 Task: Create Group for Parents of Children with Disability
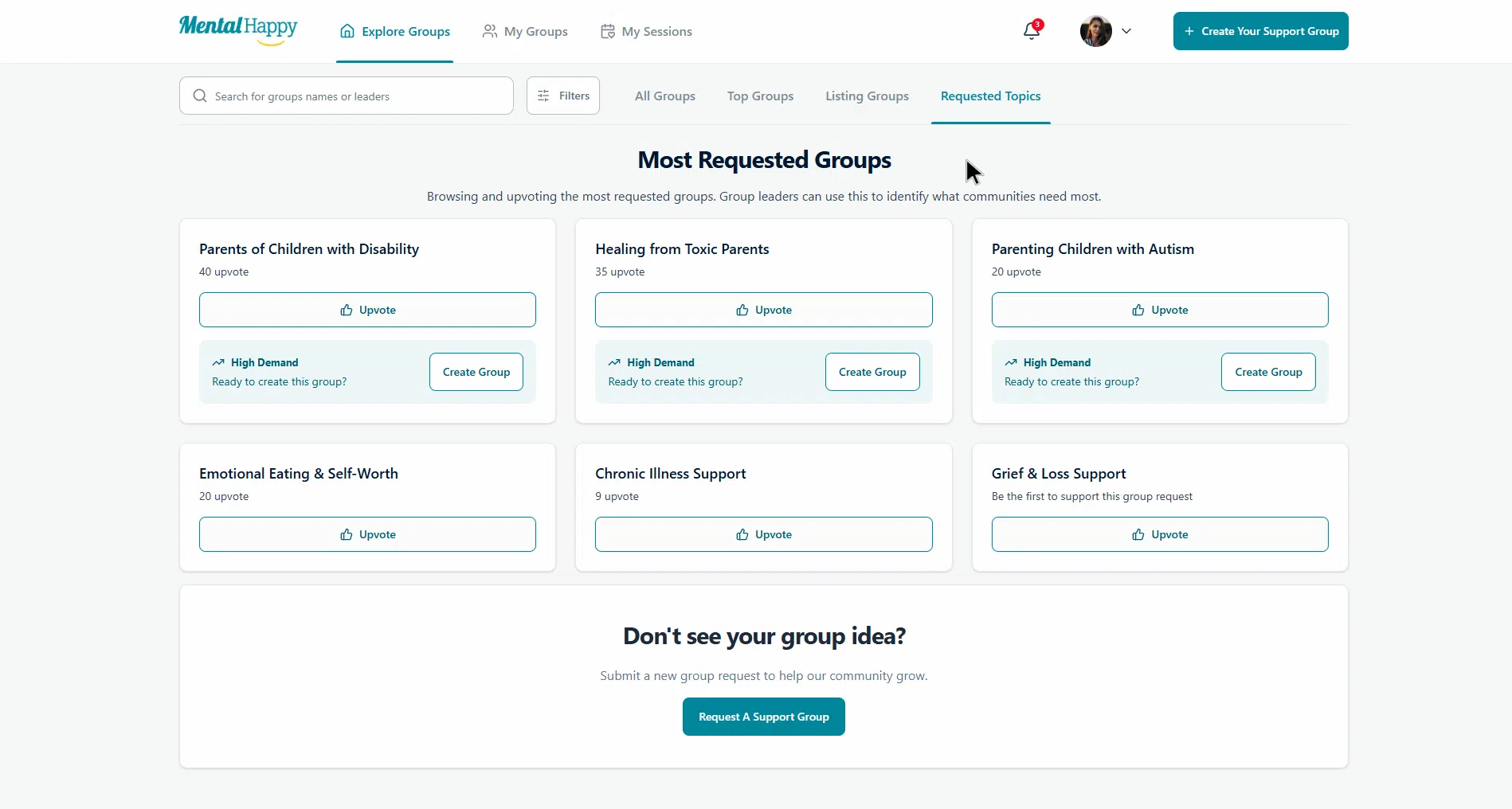[476, 372]
